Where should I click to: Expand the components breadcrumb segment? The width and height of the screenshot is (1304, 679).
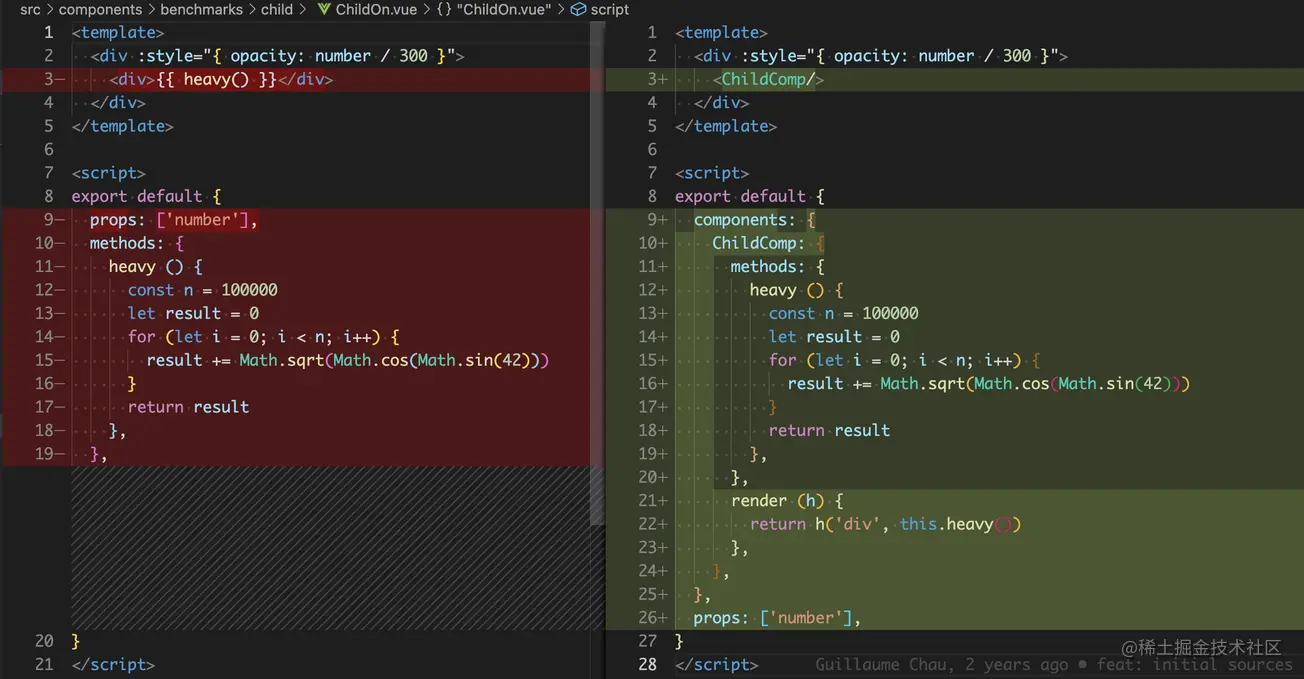pyautogui.click(x=100, y=9)
